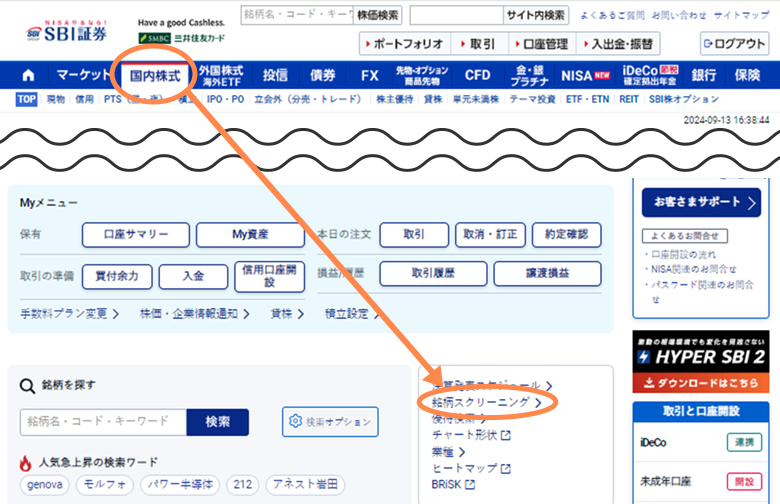Screen dimensions: 780x504
Task: Expand the ポートフォリオ menu button
Action: (x=403, y=44)
